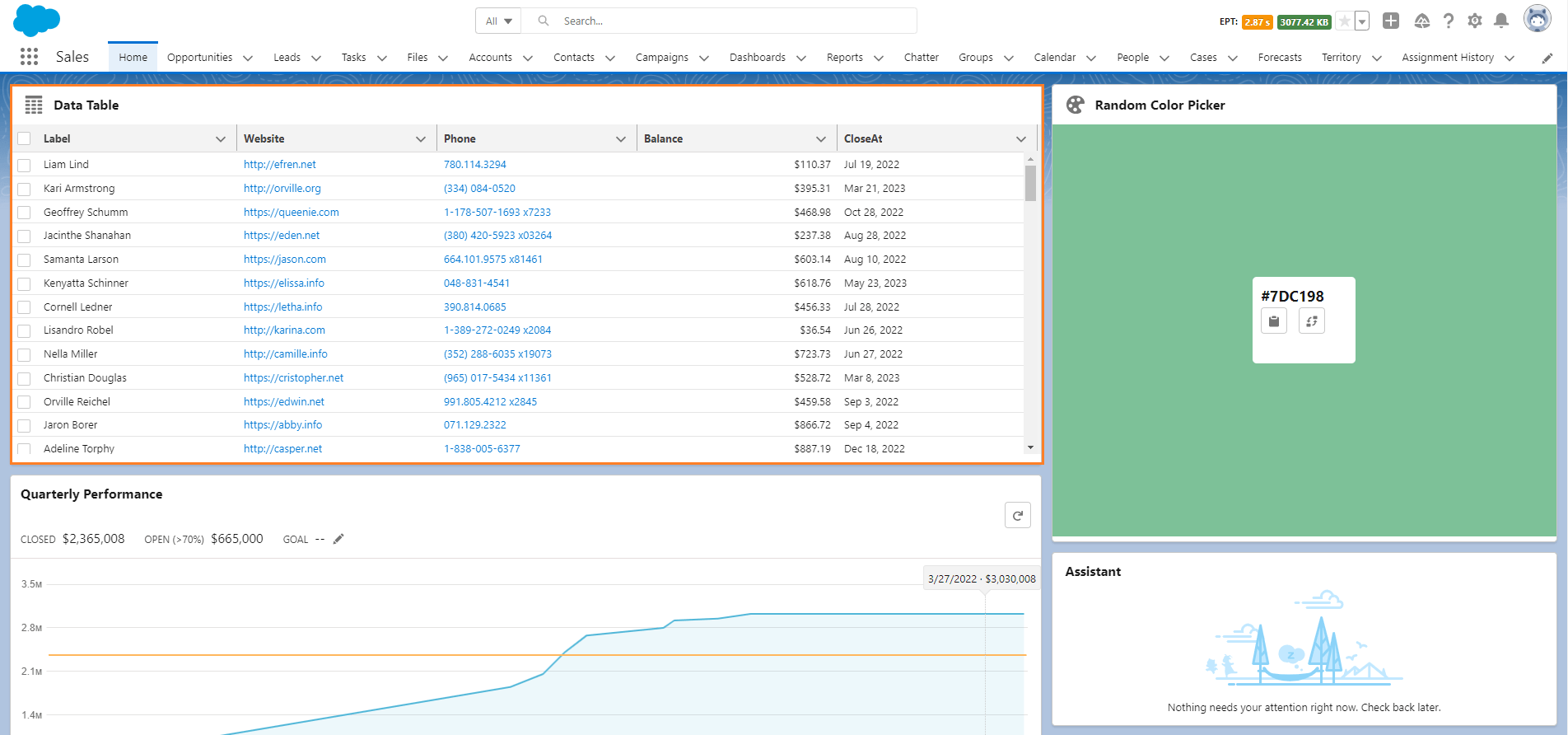Viewport: 1568px width, 735px height.
Task: Switch to the Chatter tab
Action: click(x=921, y=57)
